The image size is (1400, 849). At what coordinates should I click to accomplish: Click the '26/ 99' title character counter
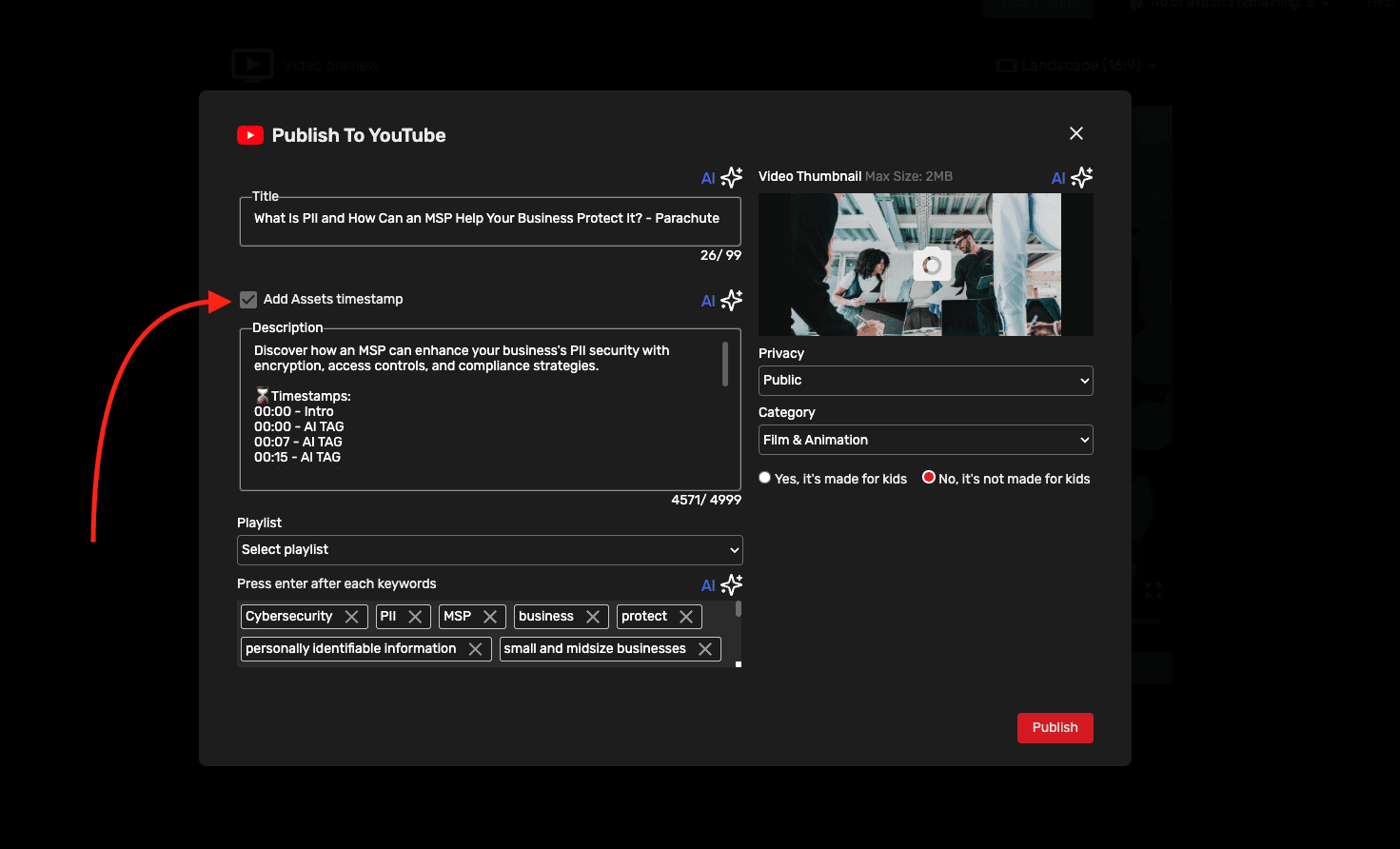tap(720, 255)
